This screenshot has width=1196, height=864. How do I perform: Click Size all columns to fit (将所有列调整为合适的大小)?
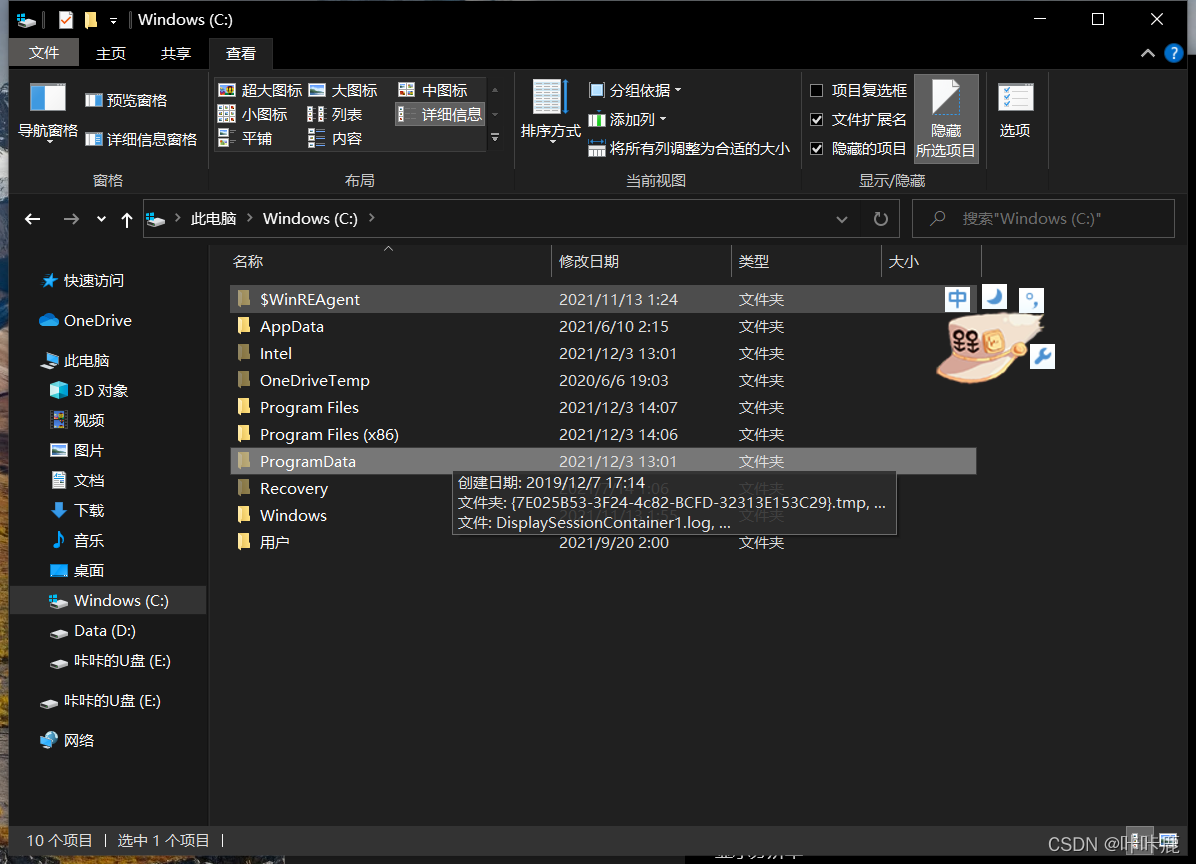click(689, 149)
